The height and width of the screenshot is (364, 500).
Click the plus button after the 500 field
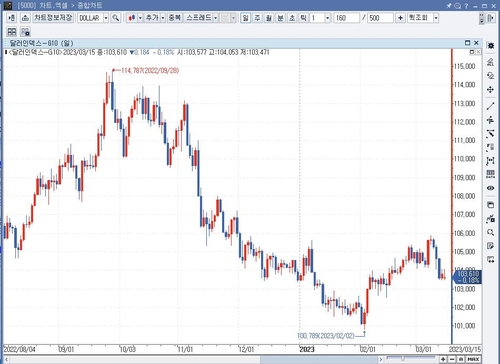tap(400, 18)
